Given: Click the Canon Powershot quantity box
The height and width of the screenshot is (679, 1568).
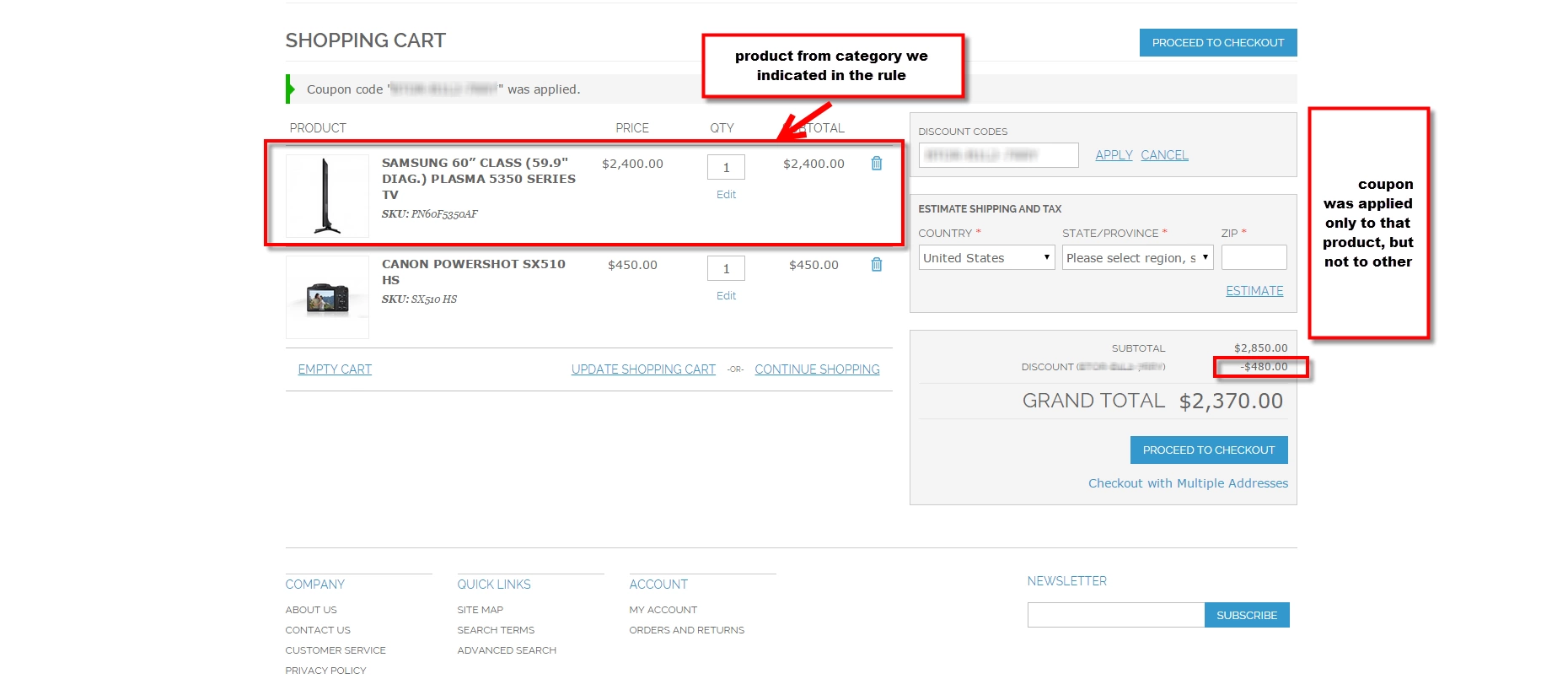Looking at the screenshot, I should pyautogui.click(x=726, y=268).
